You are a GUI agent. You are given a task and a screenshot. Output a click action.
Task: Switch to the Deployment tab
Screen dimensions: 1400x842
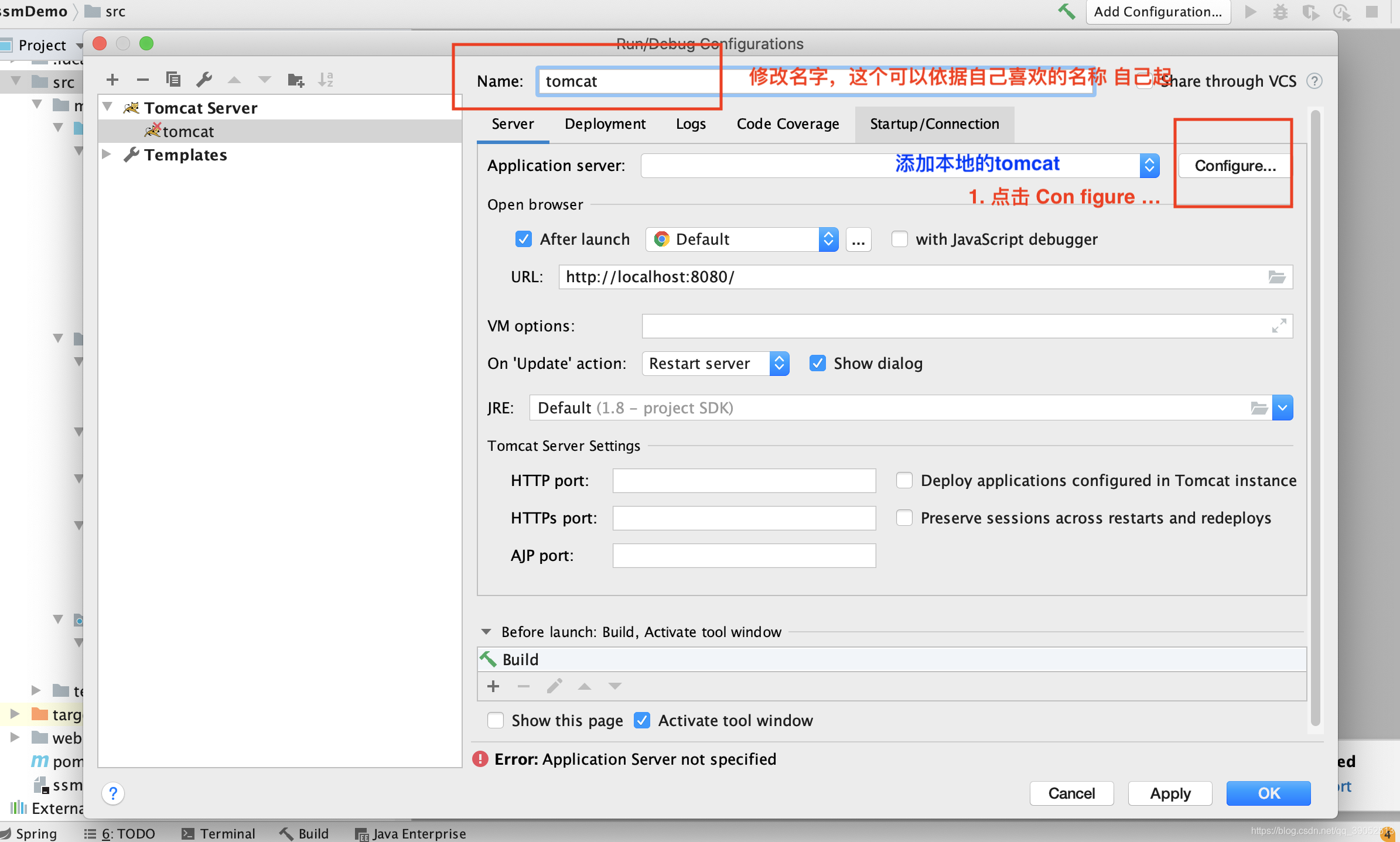[605, 124]
